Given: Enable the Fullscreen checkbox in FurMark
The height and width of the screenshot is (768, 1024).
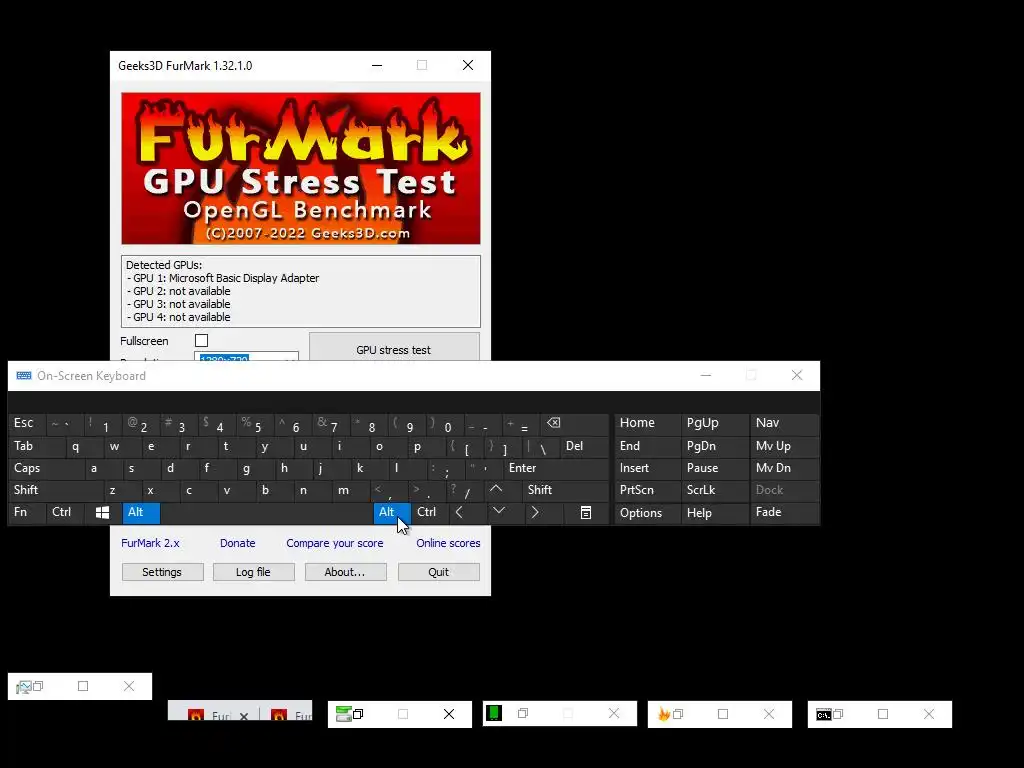Looking at the screenshot, I should 201,340.
